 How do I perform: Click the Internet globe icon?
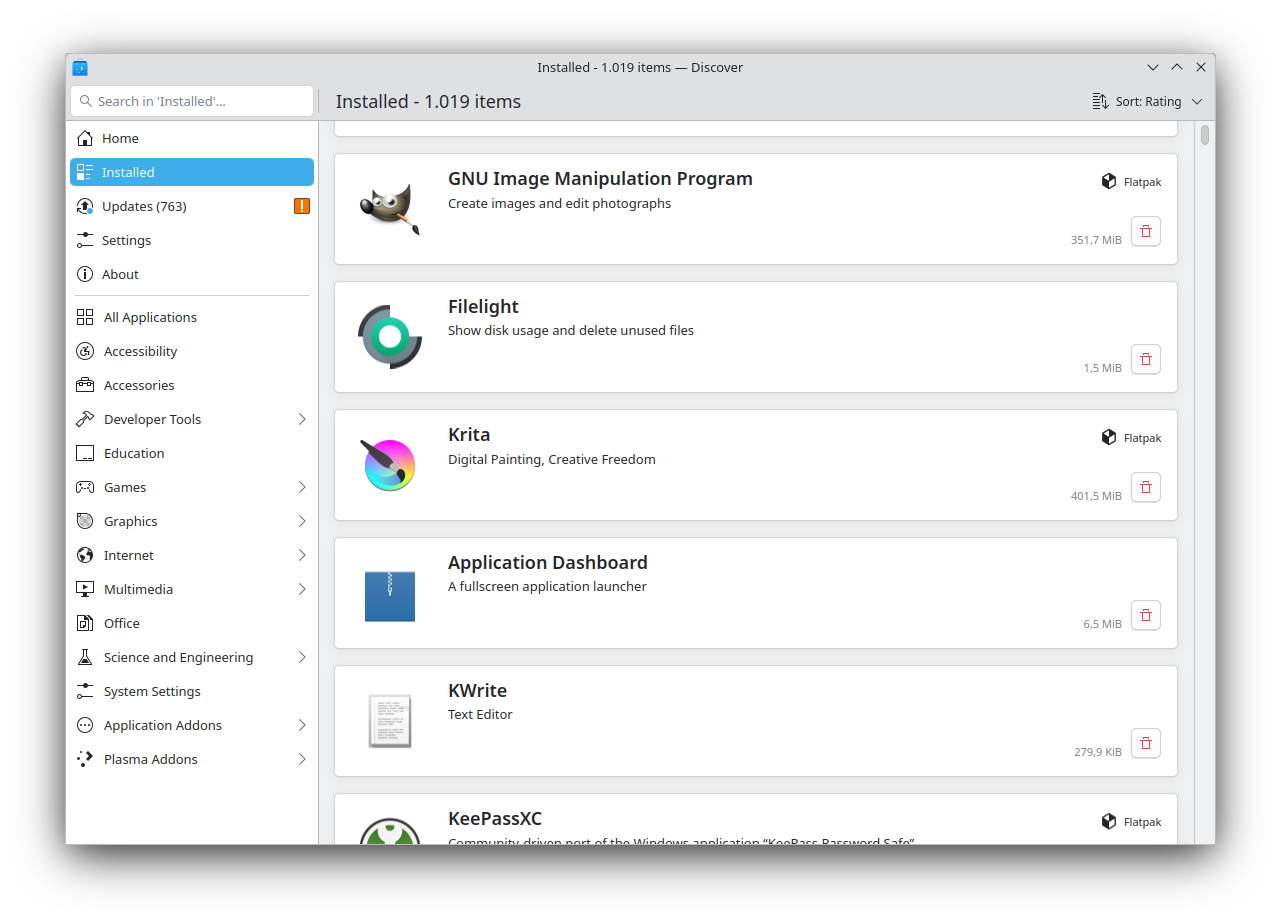pos(85,555)
